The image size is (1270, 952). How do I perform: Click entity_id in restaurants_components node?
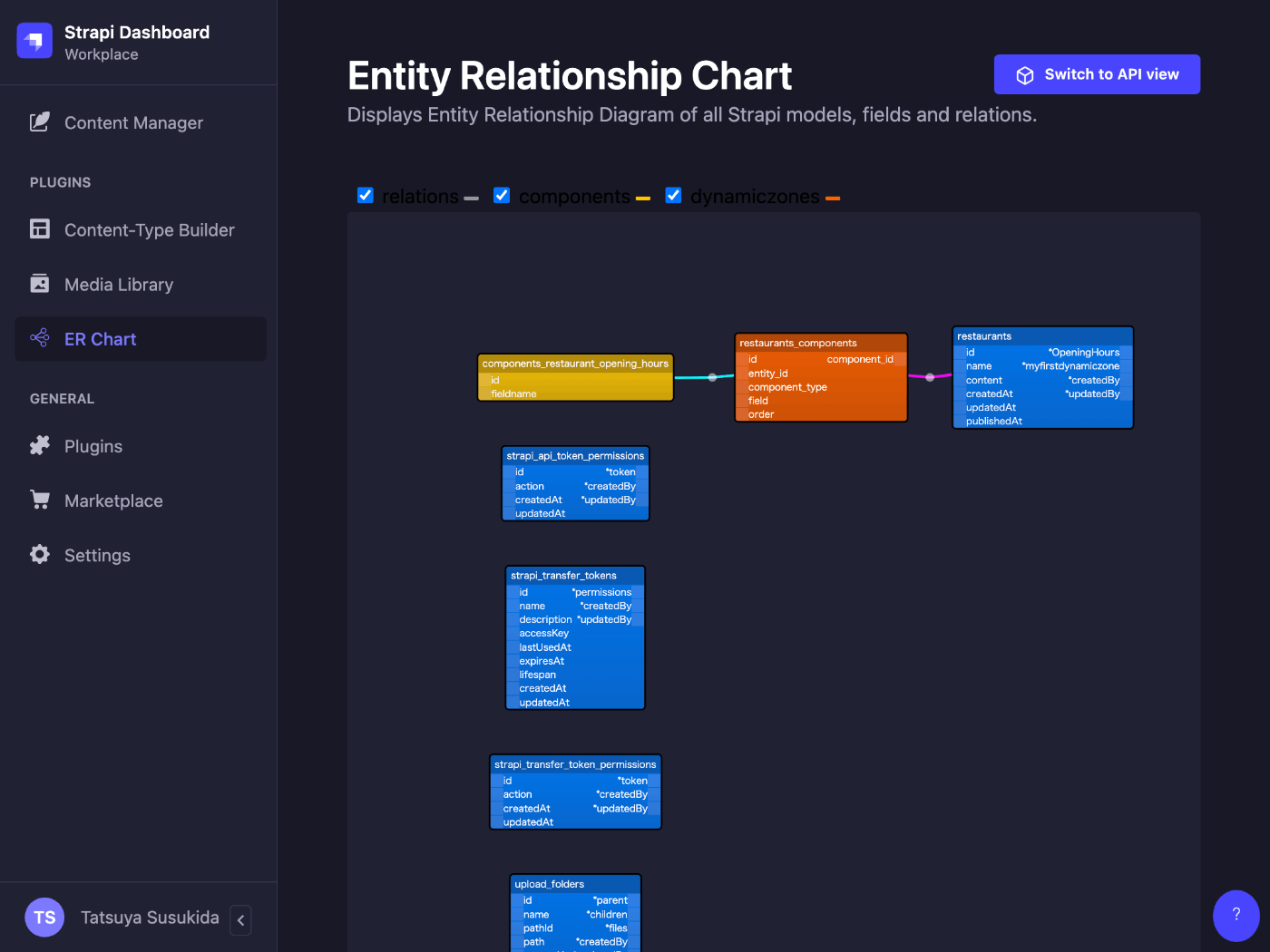pyautogui.click(x=767, y=374)
